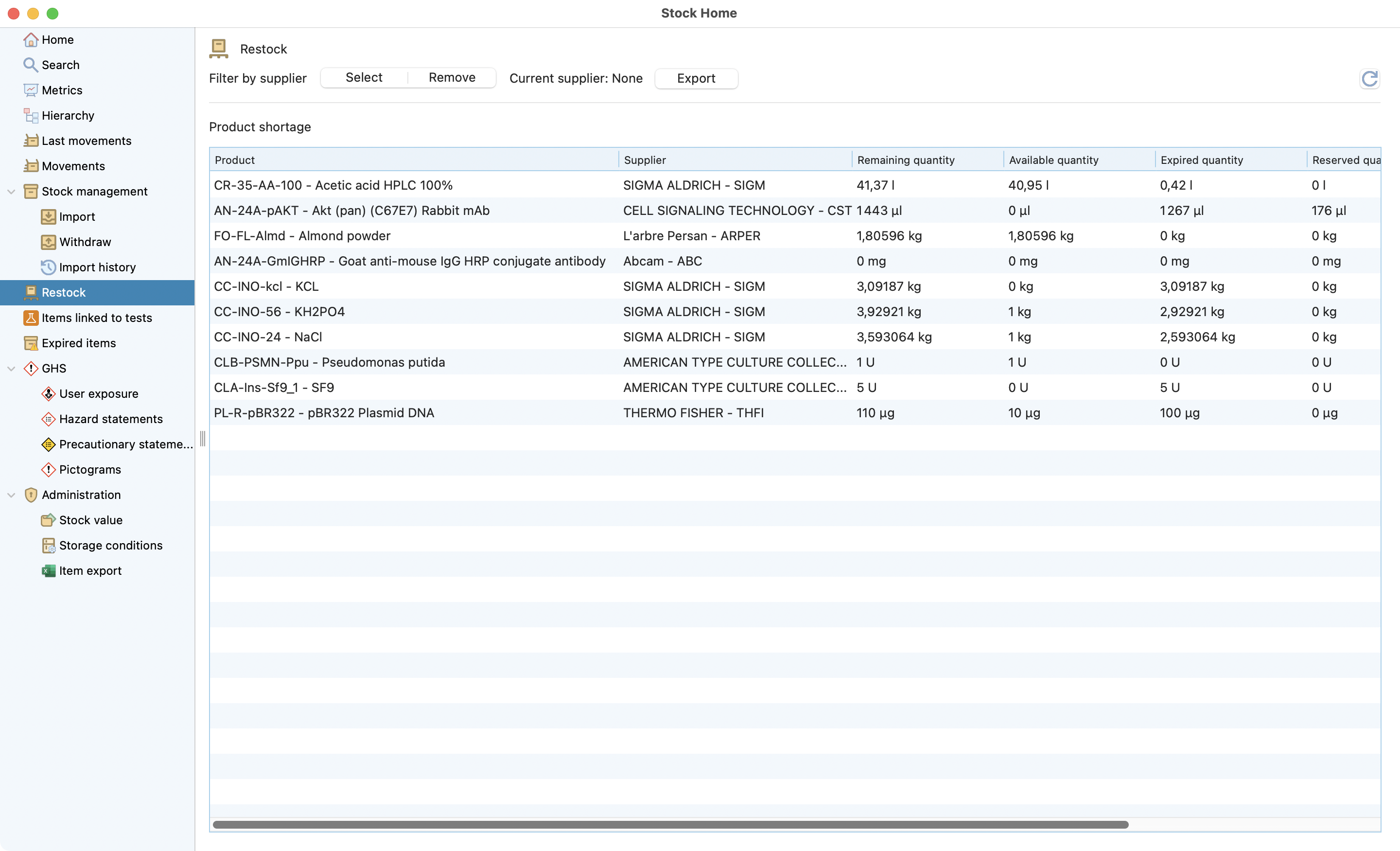The width and height of the screenshot is (1400, 851).
Task: Open the Search page
Action: click(x=60, y=65)
